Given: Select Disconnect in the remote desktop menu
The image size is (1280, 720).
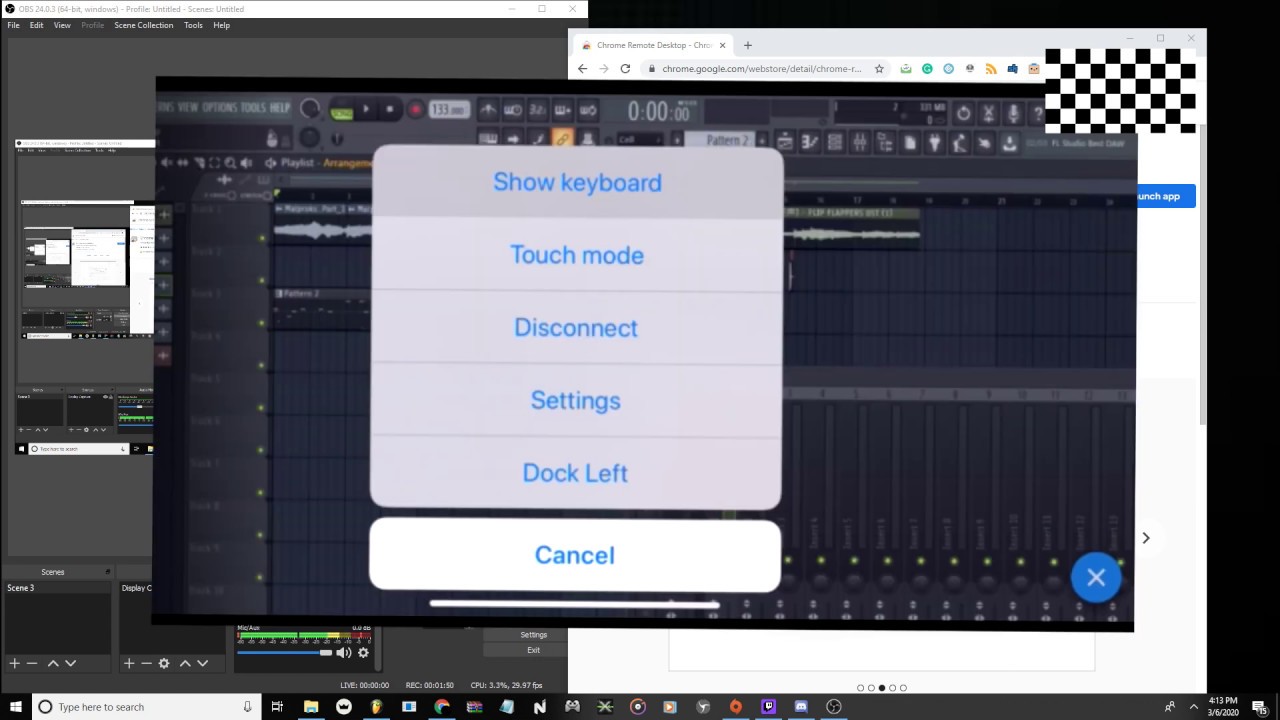Looking at the screenshot, I should tap(576, 328).
